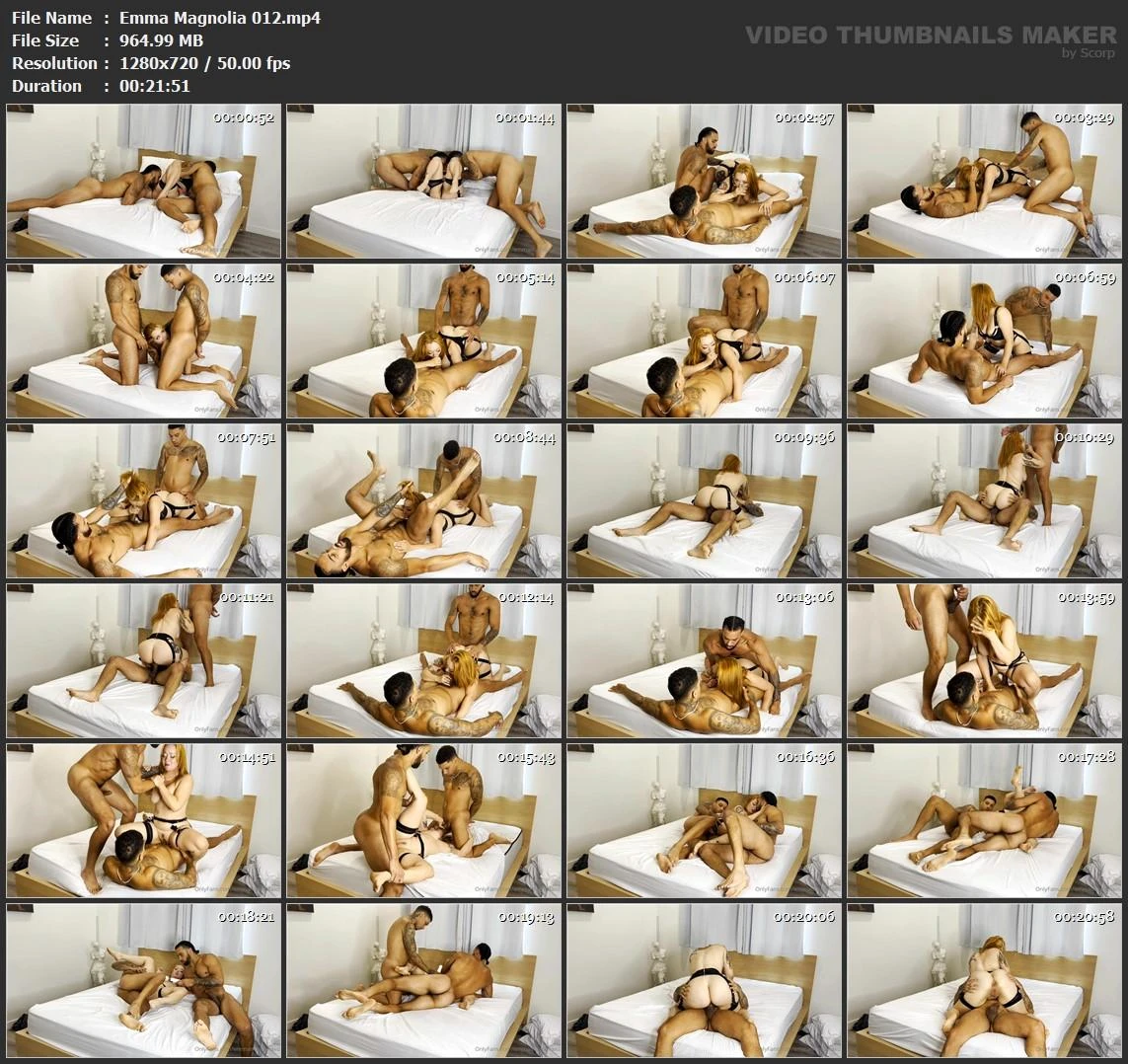Open the frame at 00:09:36
Image resolution: width=1128 pixels, height=1064 pixels.
pyautogui.click(x=704, y=501)
